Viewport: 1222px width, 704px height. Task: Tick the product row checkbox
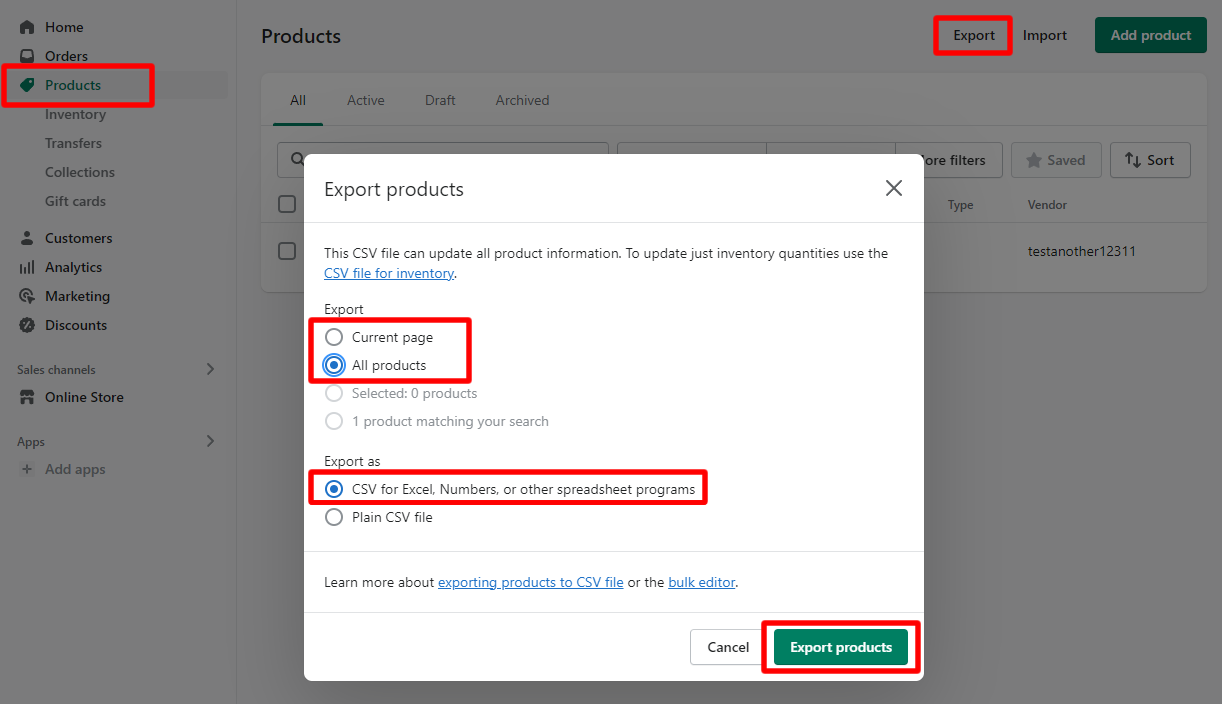pos(287,251)
